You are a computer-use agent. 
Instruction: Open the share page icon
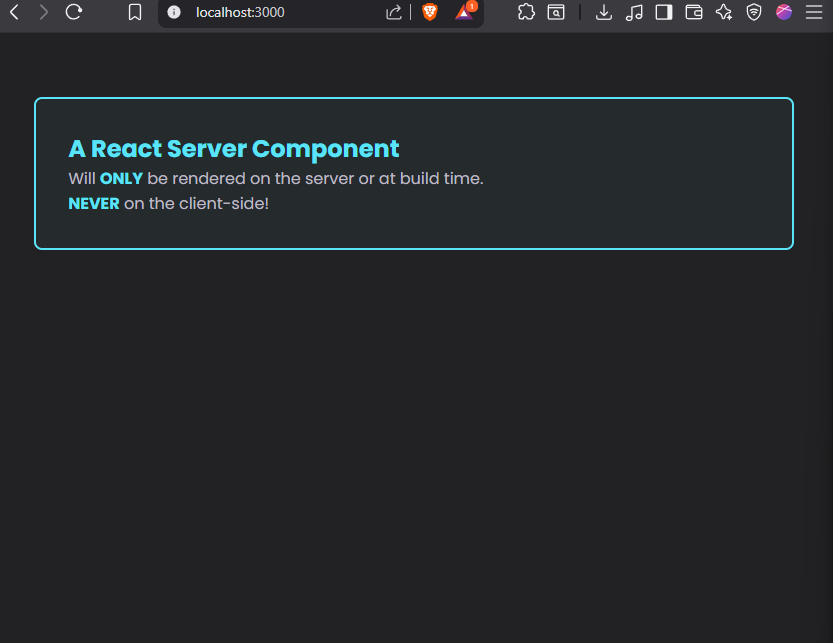394,12
